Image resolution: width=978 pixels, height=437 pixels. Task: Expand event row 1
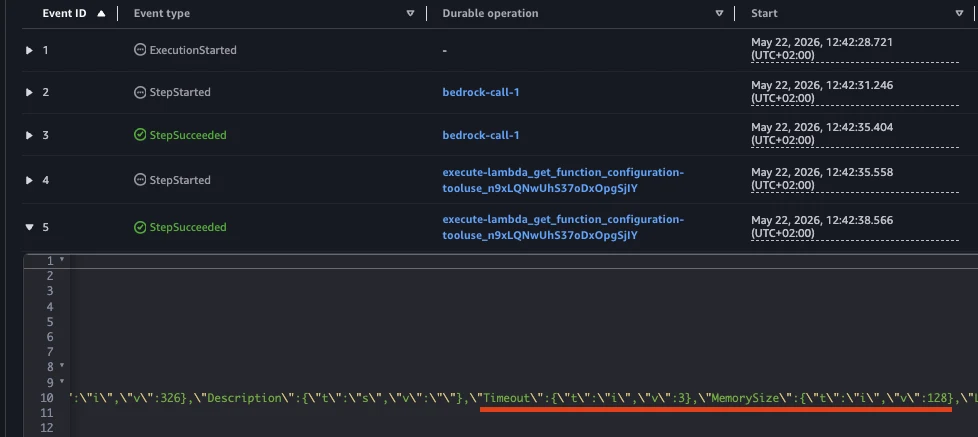29,50
